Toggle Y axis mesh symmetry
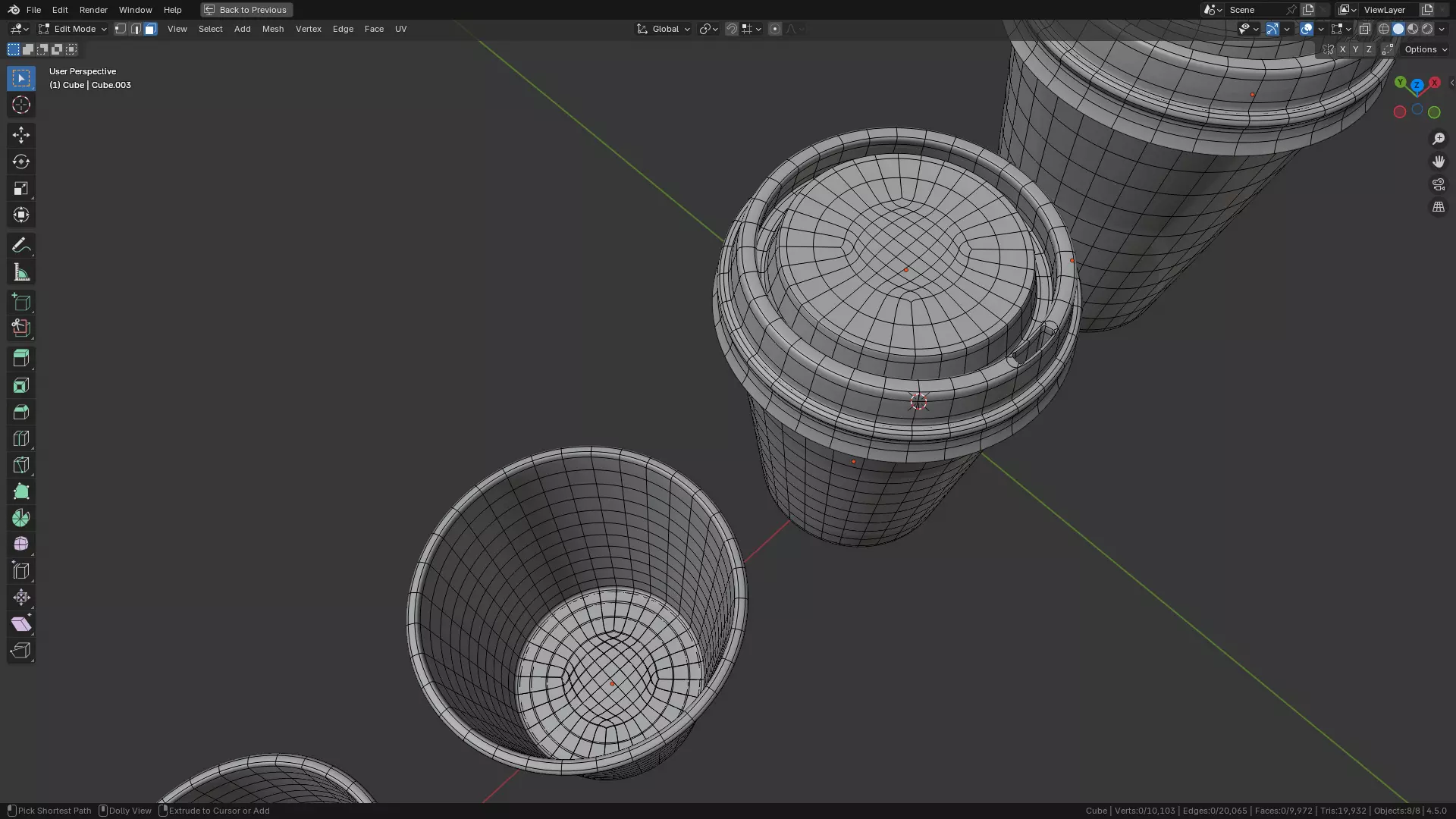Viewport: 1456px width, 819px height. click(x=1356, y=49)
